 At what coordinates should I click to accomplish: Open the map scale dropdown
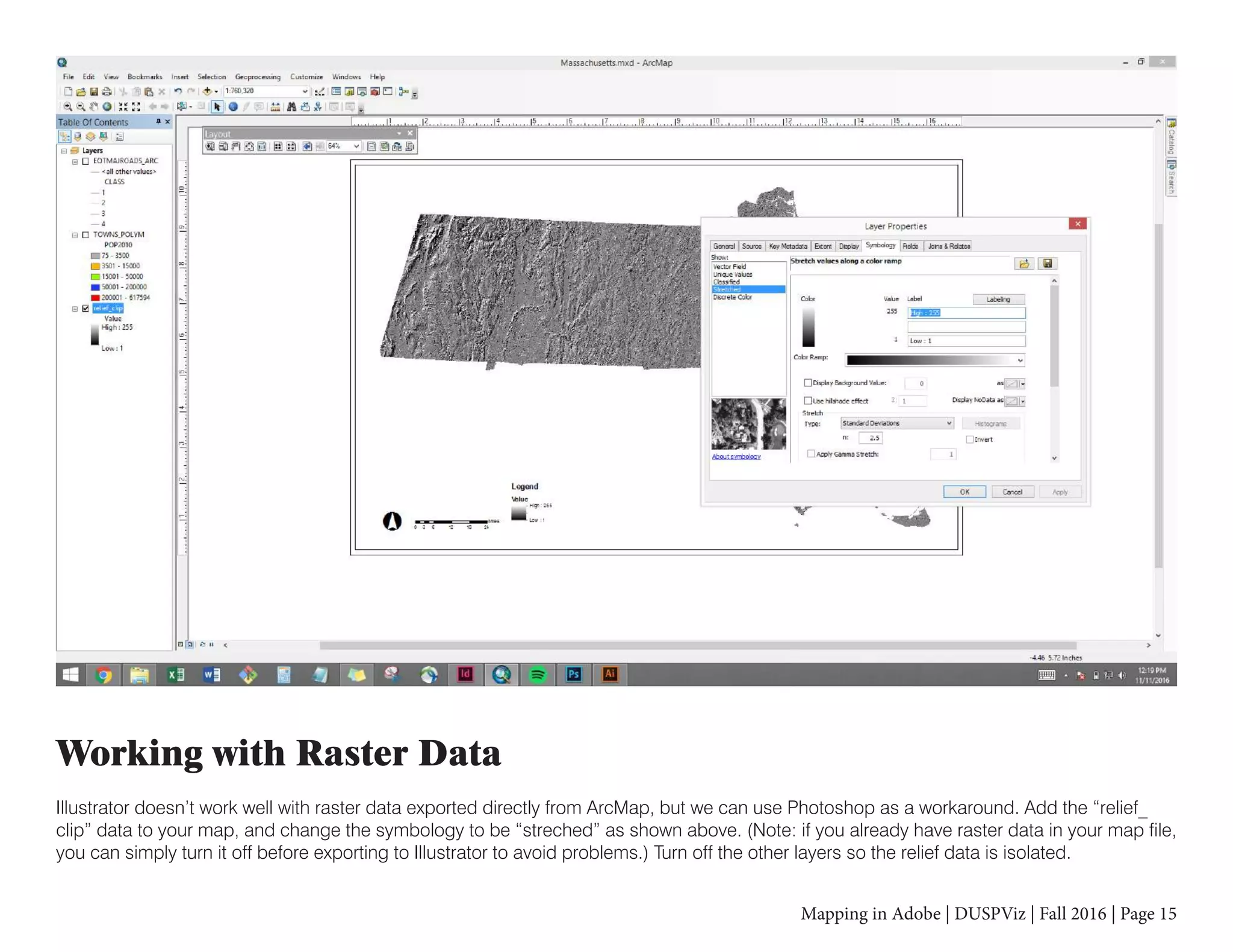[305, 91]
